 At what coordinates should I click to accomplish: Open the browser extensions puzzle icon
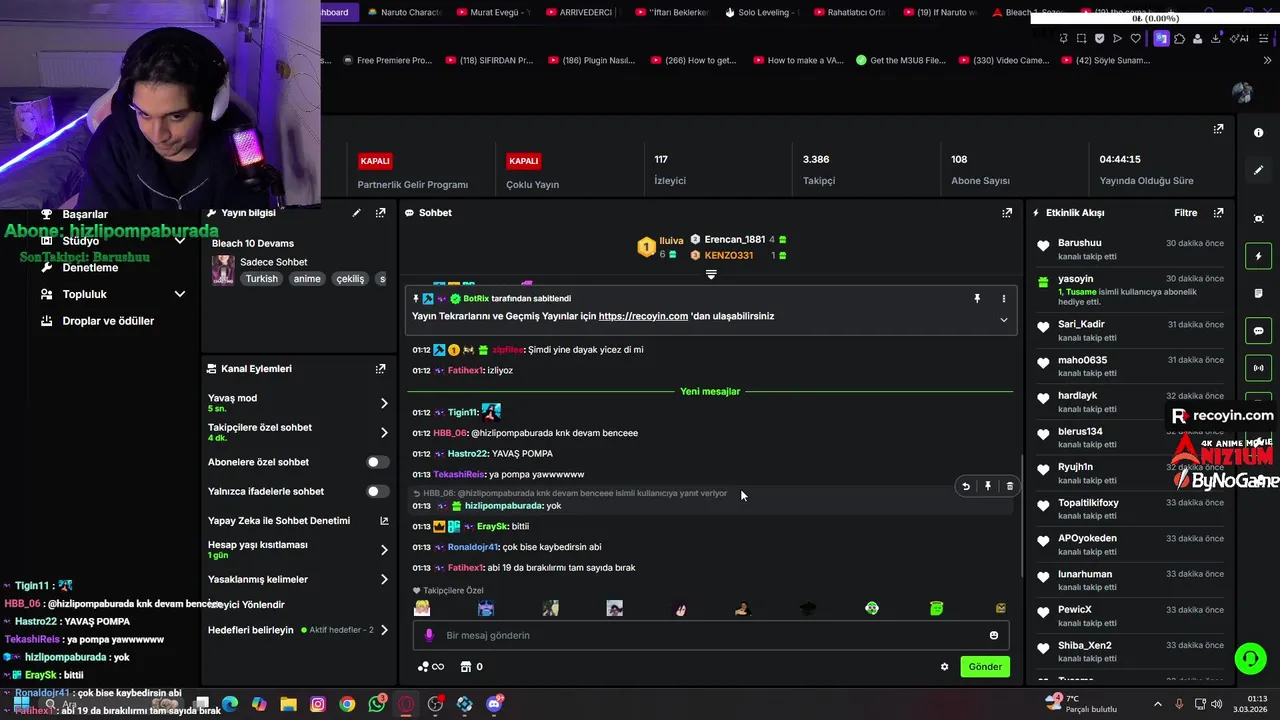tap(1179, 38)
